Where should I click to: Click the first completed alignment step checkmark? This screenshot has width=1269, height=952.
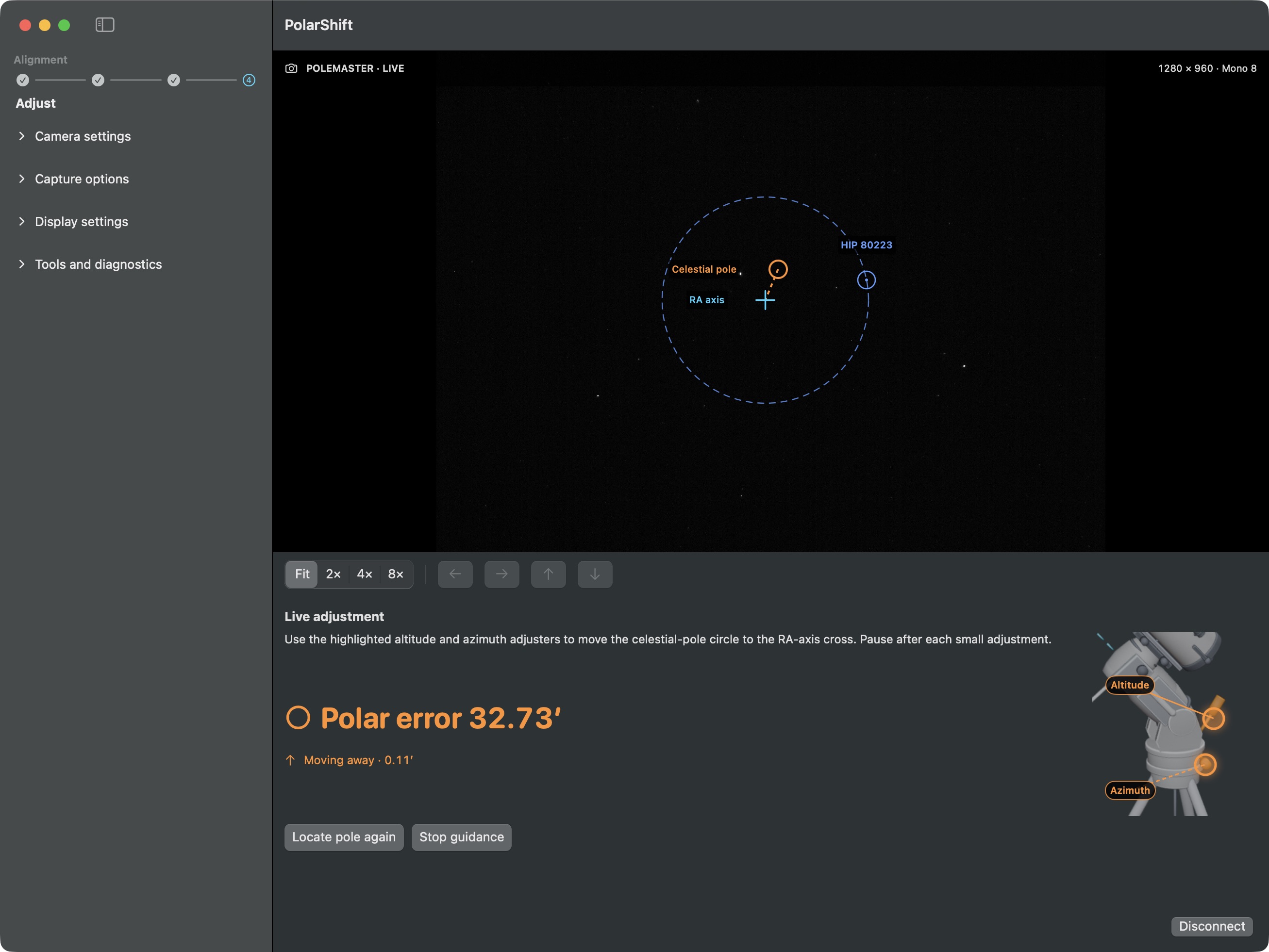click(x=22, y=80)
